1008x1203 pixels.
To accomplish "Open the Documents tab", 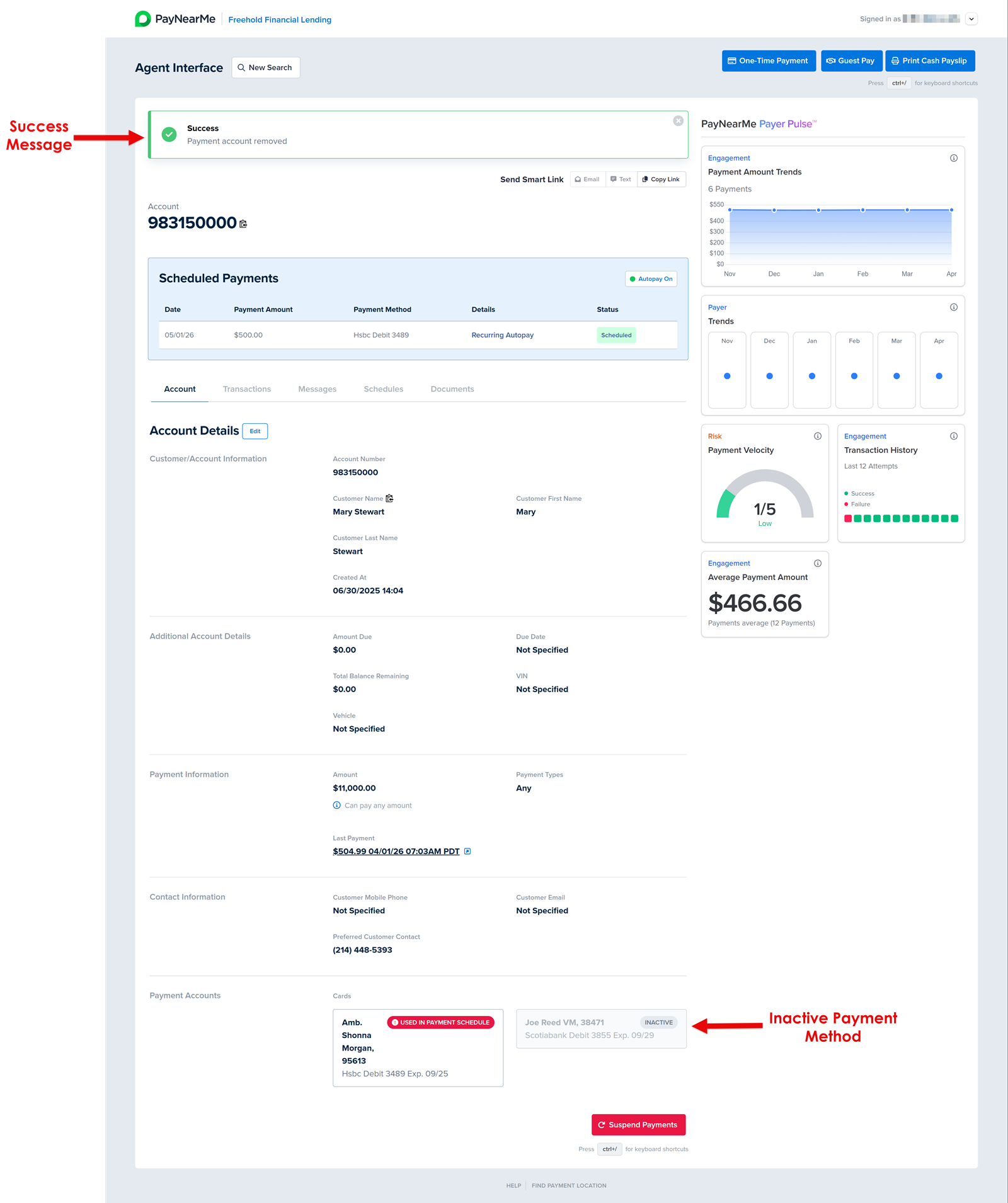I will coord(452,389).
